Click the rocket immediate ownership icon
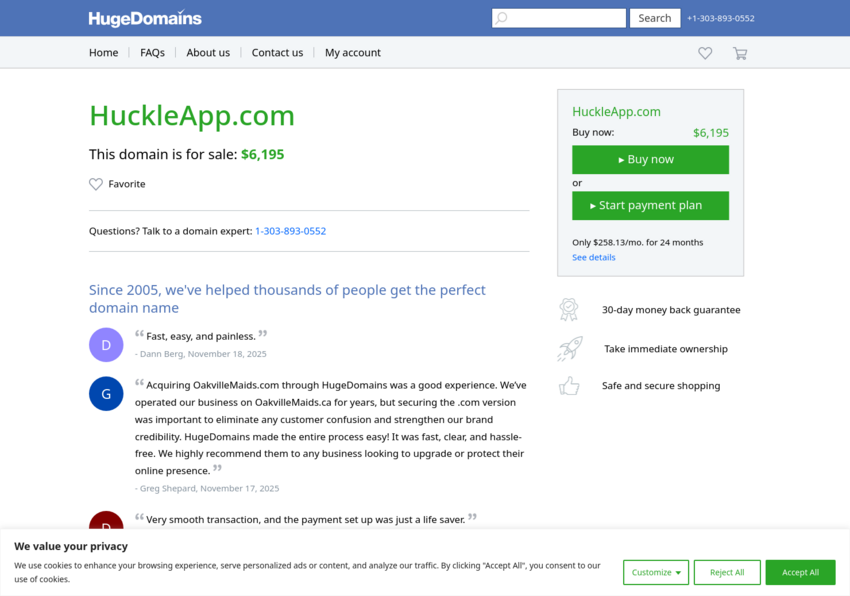Screen dimensions: 850x596 tap(569, 349)
